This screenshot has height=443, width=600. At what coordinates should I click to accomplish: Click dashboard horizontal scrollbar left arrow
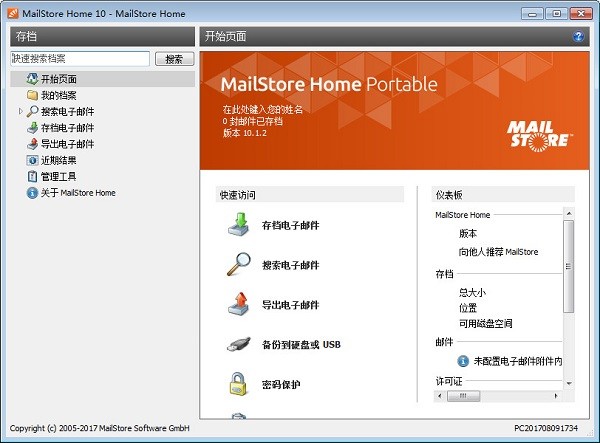point(439,396)
